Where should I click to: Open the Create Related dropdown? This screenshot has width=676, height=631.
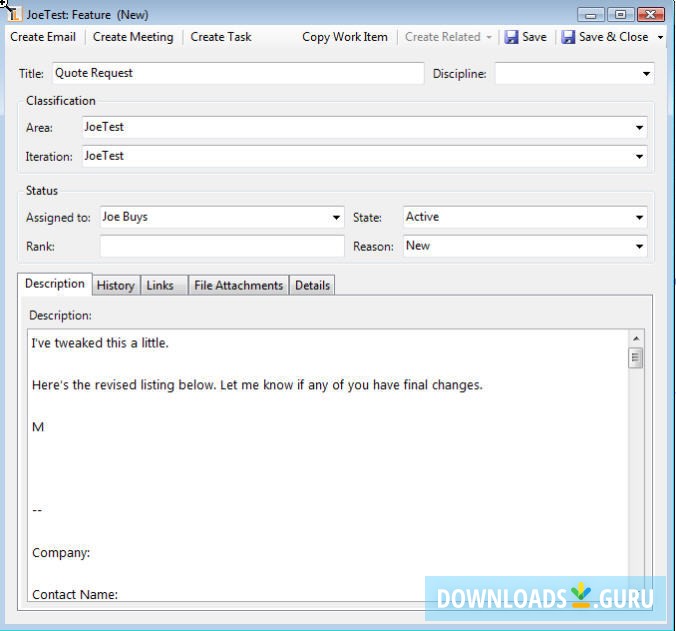[x=448, y=37]
